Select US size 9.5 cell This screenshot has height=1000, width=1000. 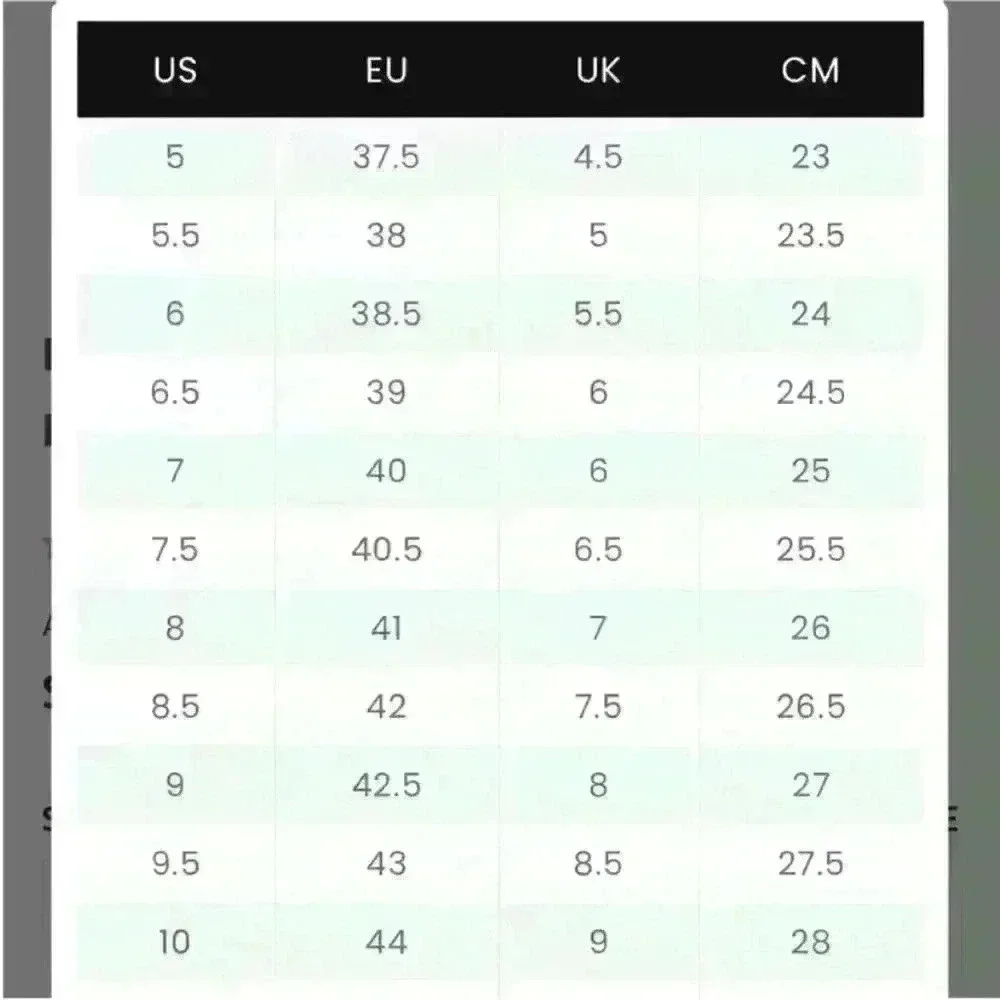[x=175, y=864]
